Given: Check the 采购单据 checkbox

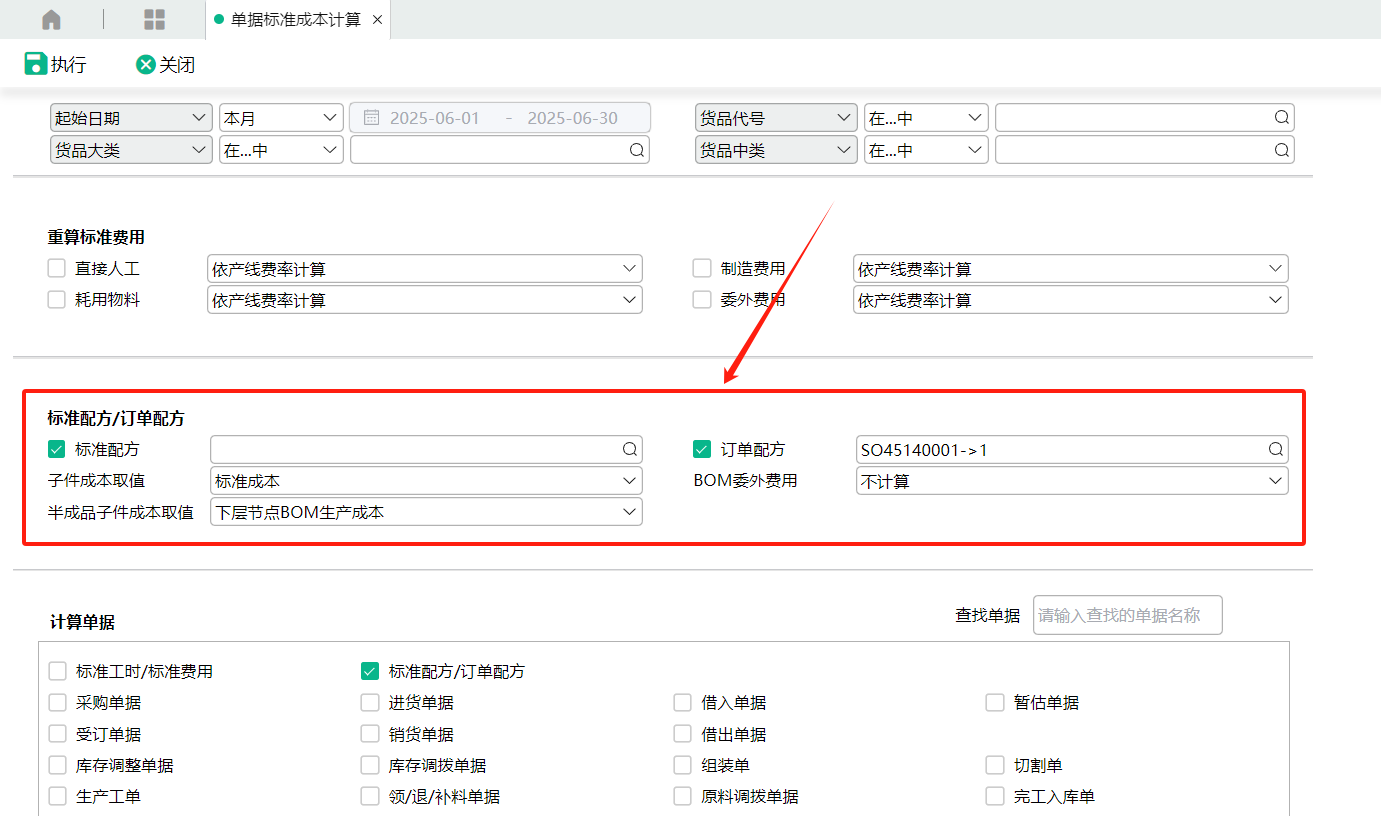Looking at the screenshot, I should coord(57,702).
